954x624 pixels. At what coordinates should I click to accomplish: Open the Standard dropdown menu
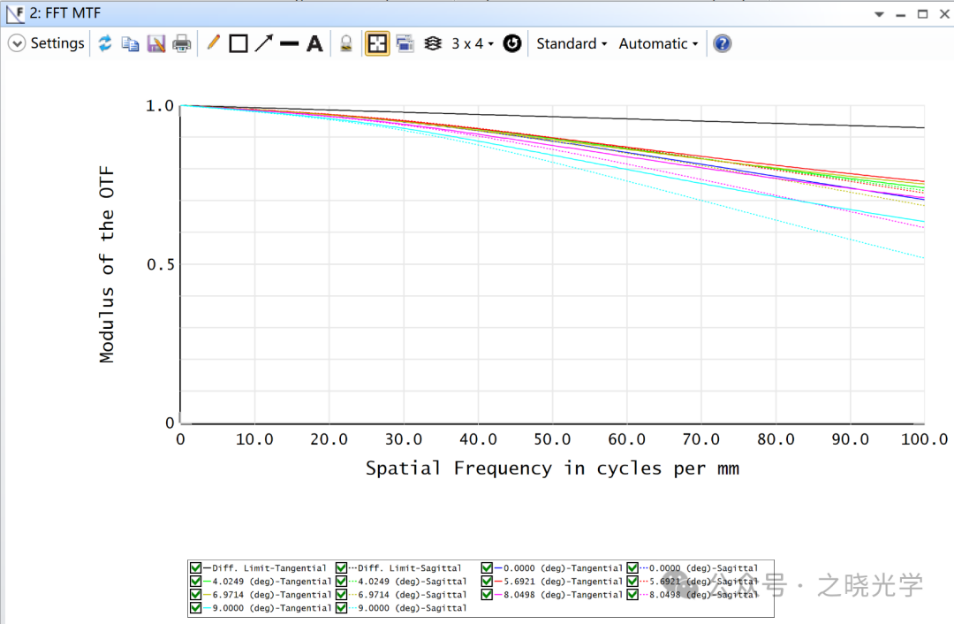pyautogui.click(x=571, y=44)
